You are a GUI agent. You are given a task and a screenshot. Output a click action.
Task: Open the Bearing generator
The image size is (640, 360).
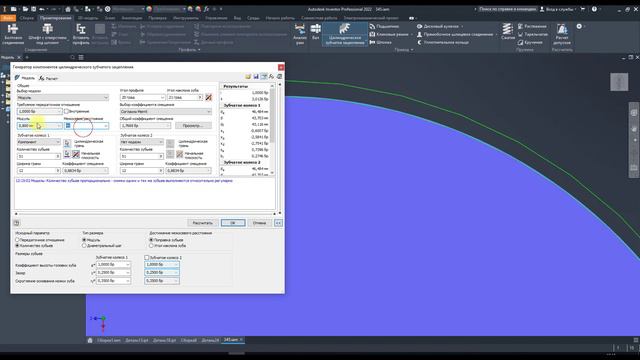(384, 26)
